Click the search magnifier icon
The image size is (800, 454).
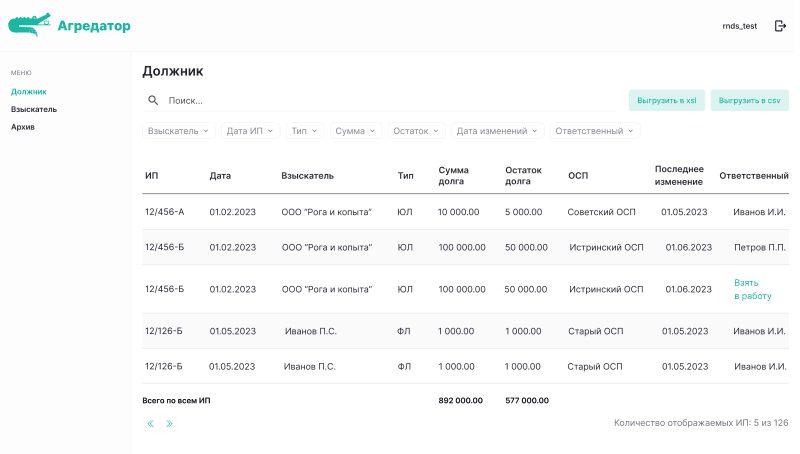153,100
